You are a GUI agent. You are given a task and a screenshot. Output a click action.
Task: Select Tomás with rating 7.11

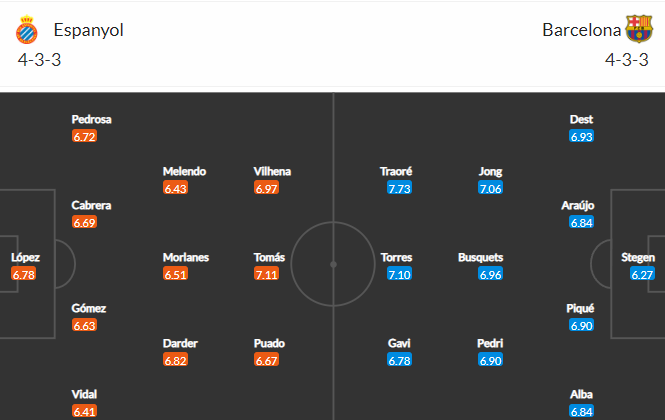(269, 258)
